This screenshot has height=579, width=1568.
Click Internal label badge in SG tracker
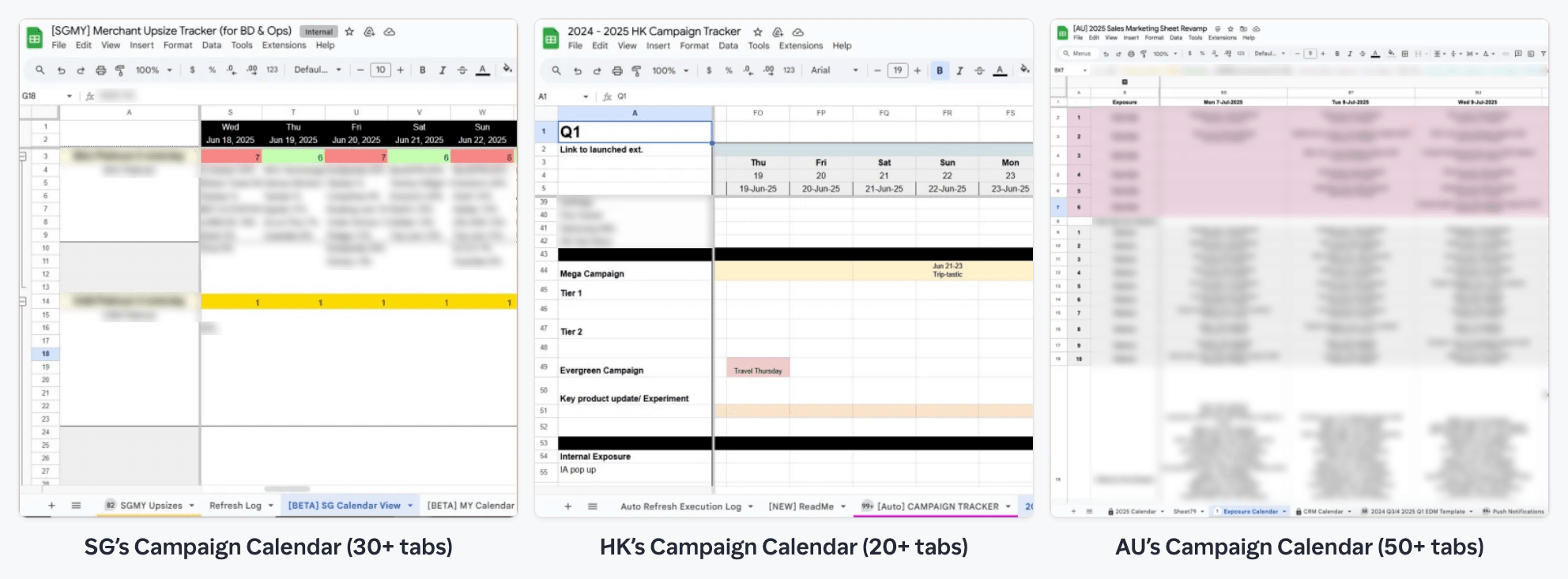(x=318, y=32)
